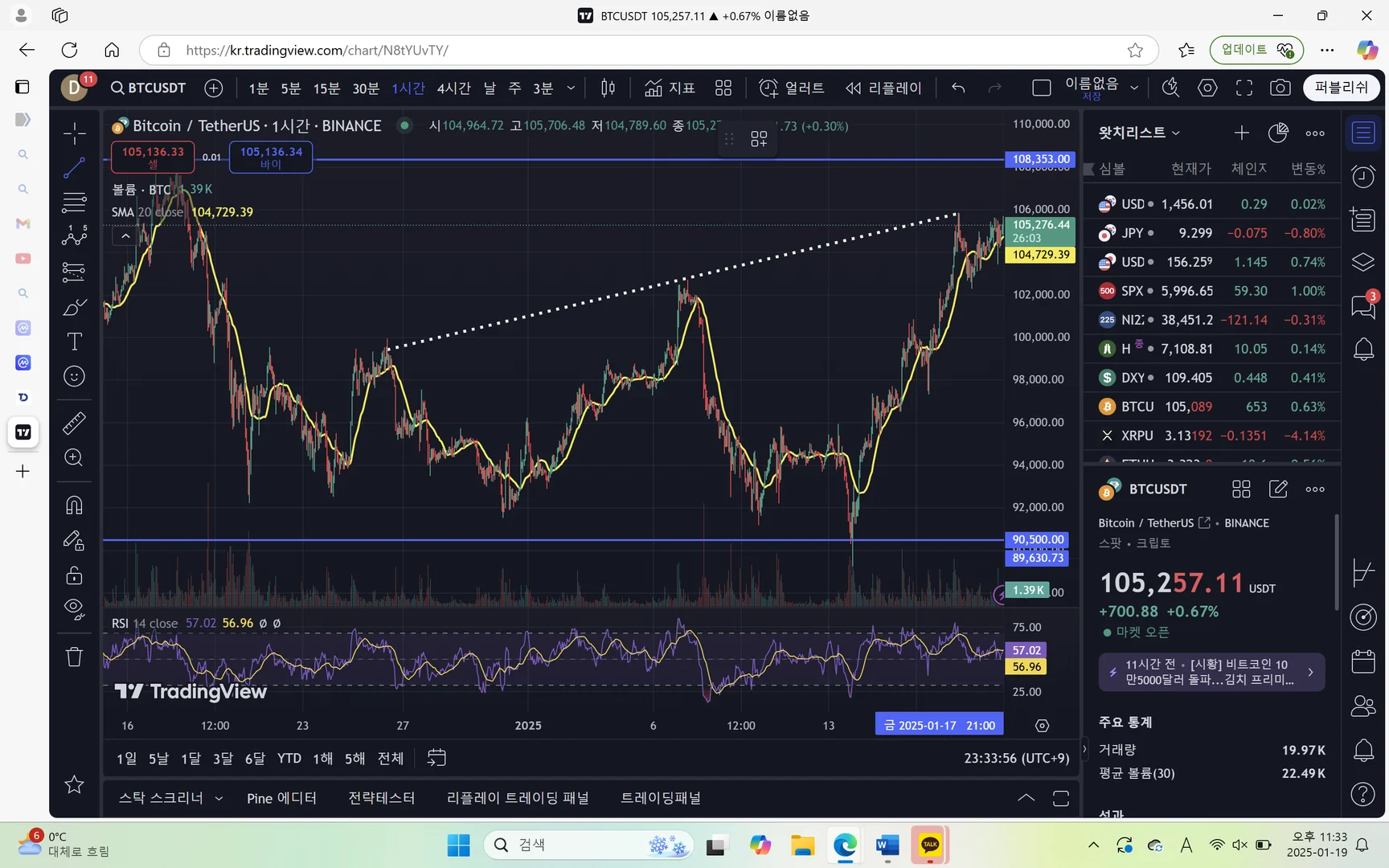
Task: Click the 105,136.34 바이 buy button
Action: [x=271, y=157]
